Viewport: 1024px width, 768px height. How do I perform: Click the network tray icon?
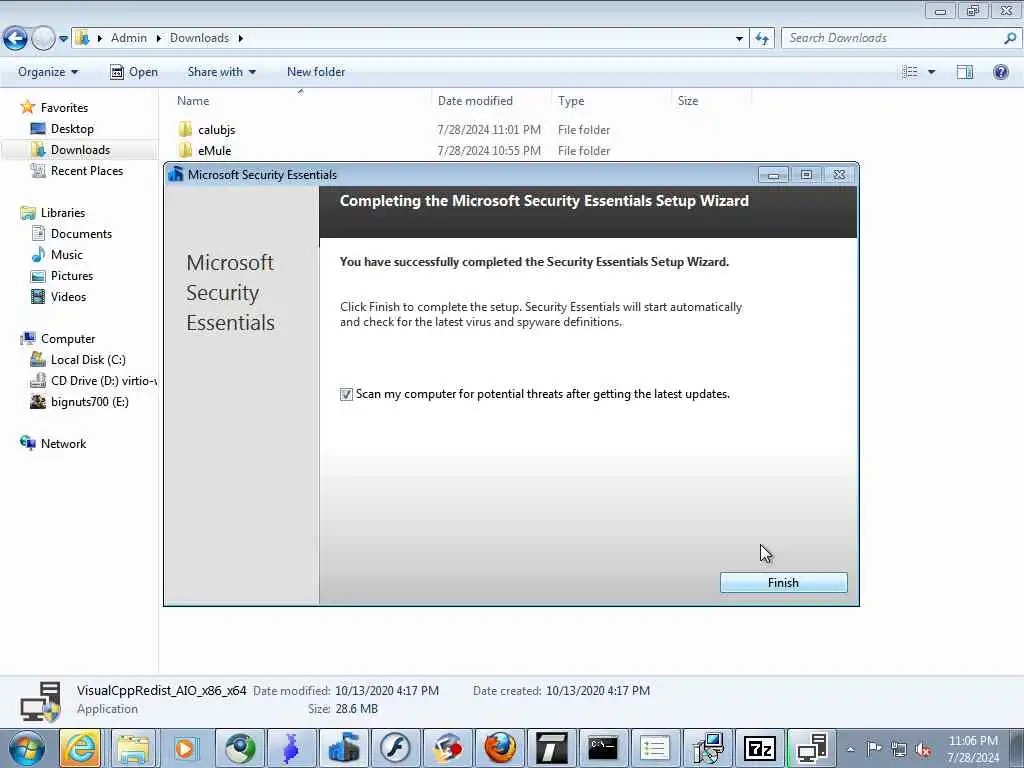[899, 749]
